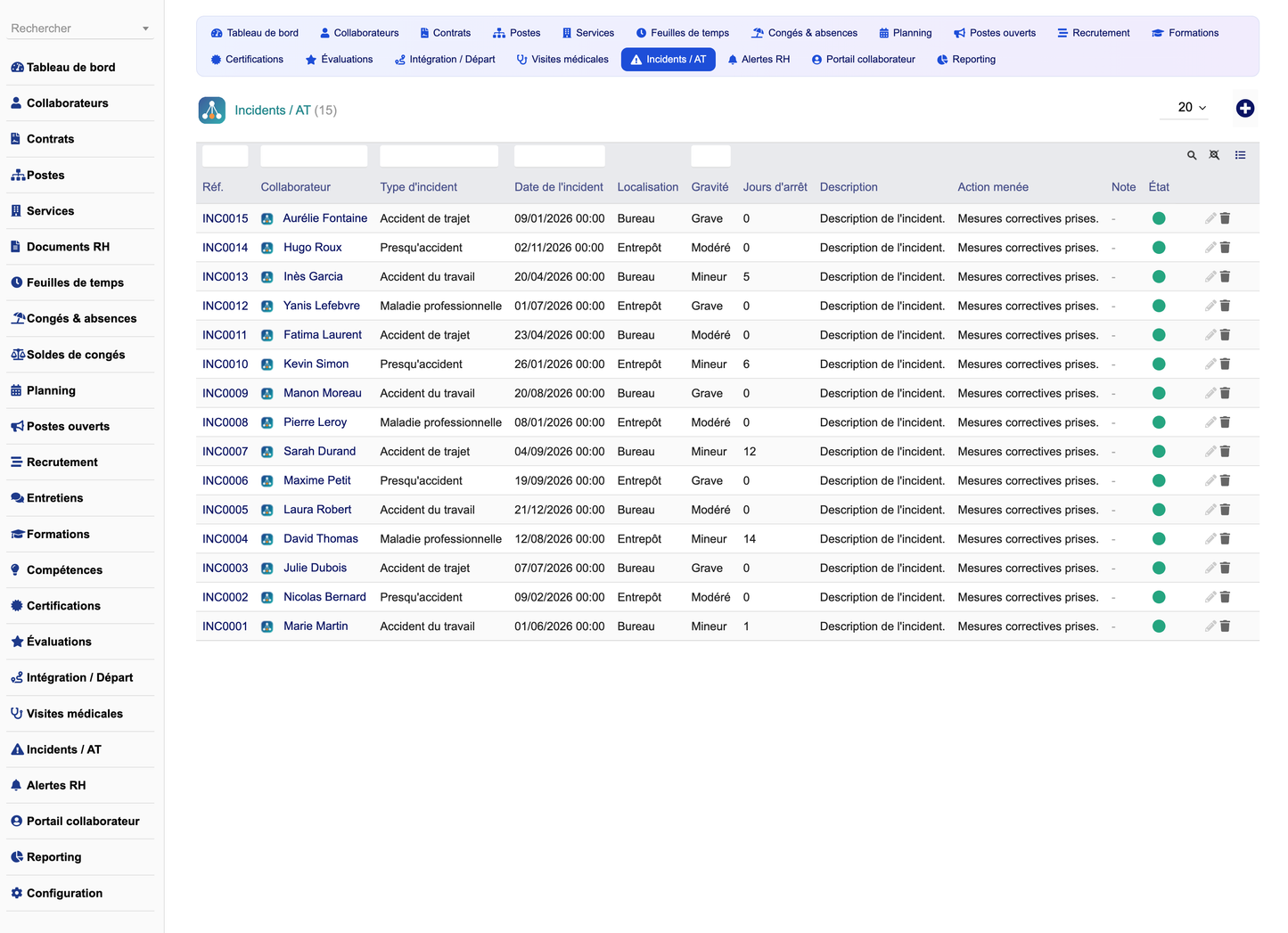Sort by Jours d'arrêt column header
This screenshot has height=933, width=1288.
pos(775,187)
